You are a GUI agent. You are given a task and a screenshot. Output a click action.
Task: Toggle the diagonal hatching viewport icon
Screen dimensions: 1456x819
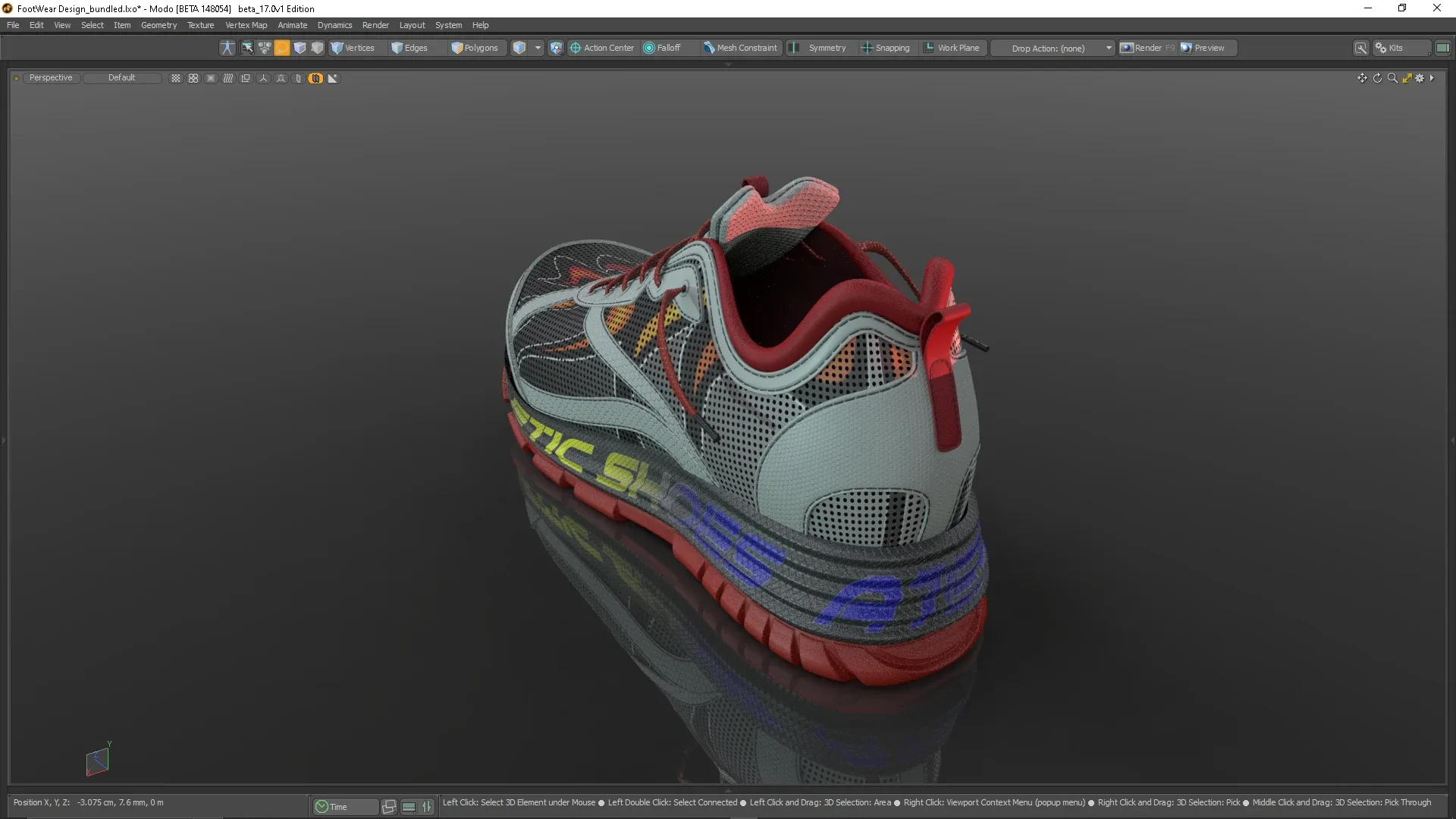coord(228,78)
